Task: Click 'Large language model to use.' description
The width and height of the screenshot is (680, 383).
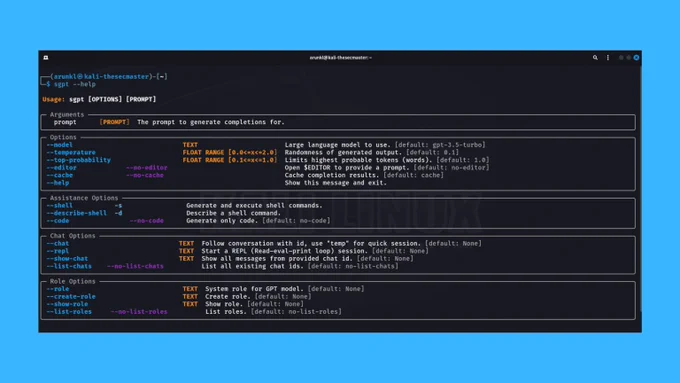Action: (x=338, y=145)
